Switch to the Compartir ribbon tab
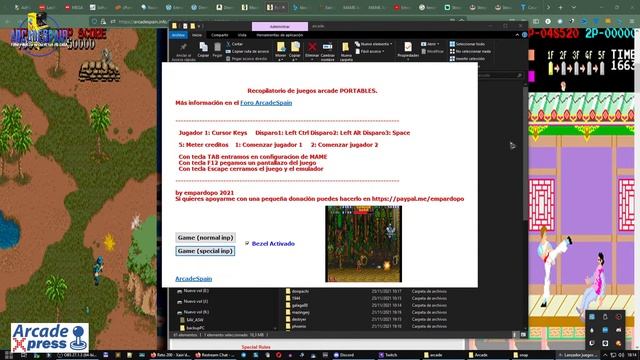This screenshot has height=360, width=640. [220, 35]
